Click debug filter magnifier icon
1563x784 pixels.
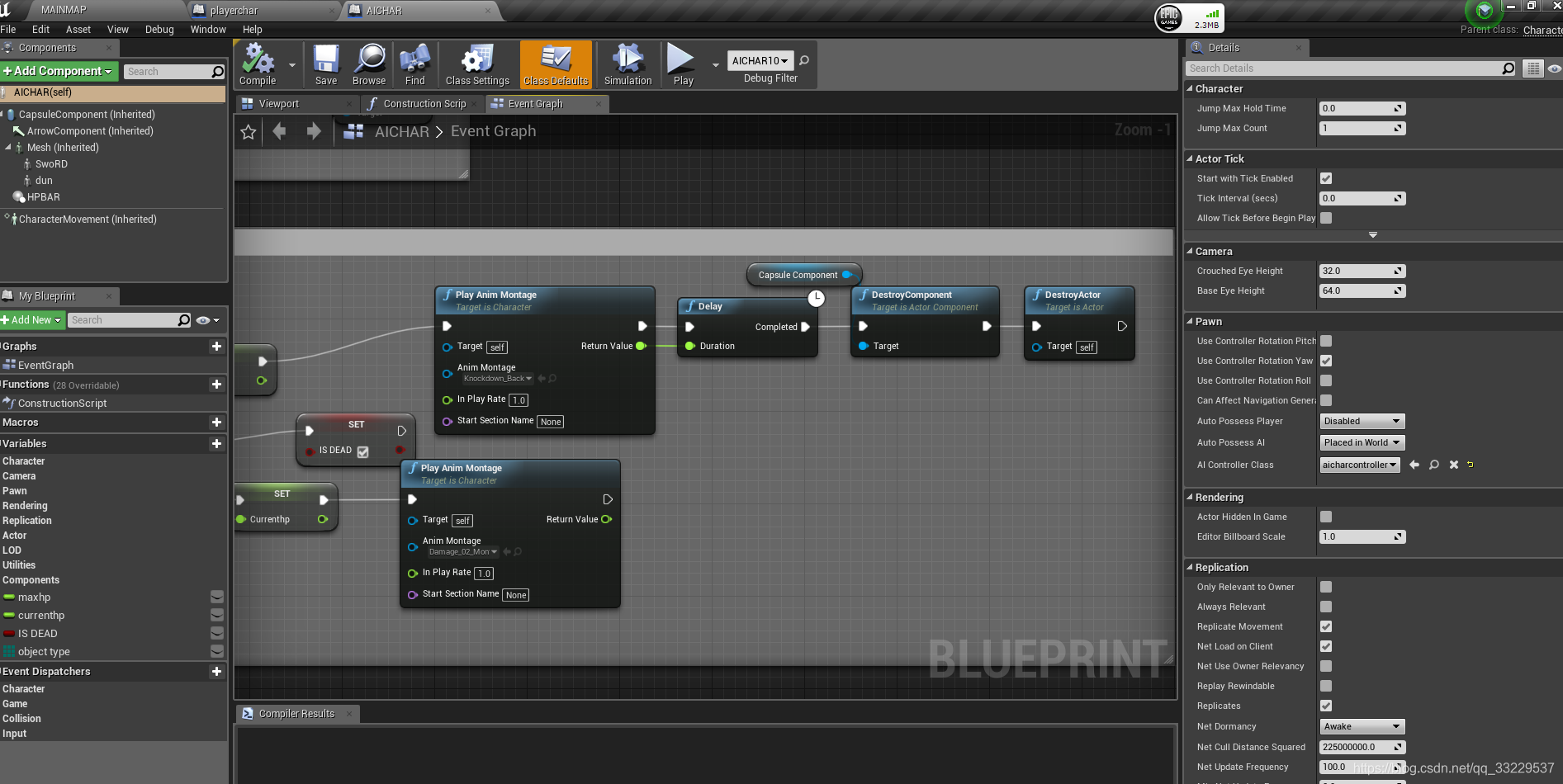(803, 60)
